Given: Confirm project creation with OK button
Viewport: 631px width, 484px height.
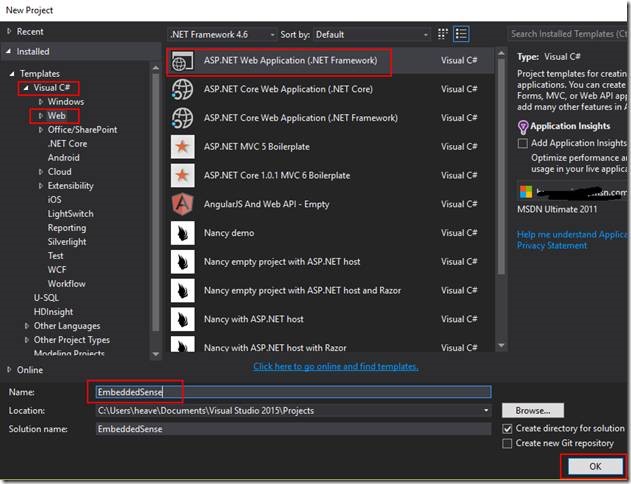Looking at the screenshot, I should (595, 466).
